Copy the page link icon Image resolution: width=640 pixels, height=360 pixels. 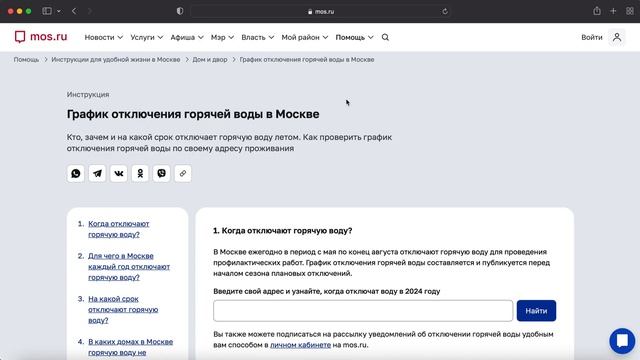[183, 173]
